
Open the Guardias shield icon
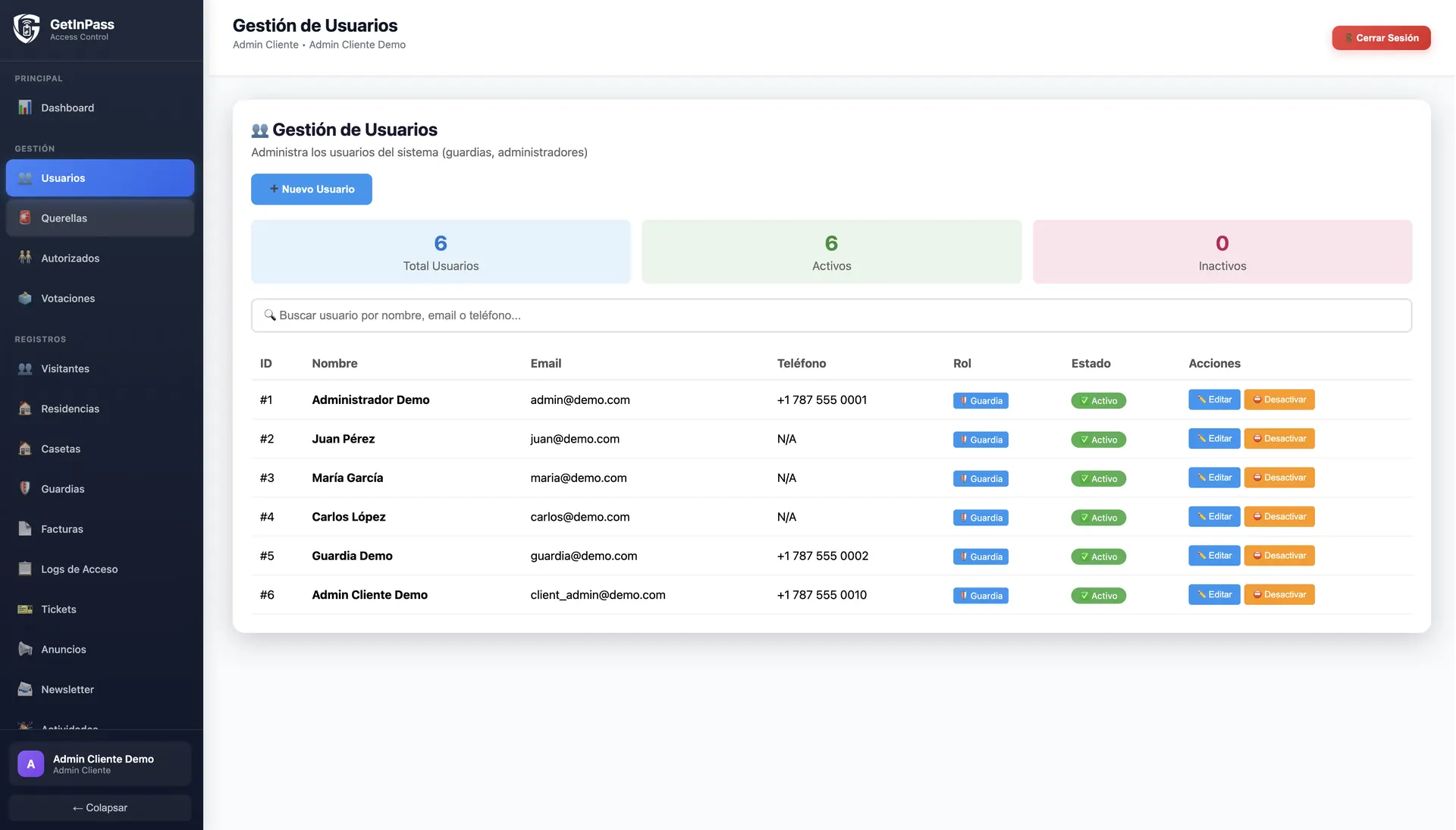click(x=25, y=489)
